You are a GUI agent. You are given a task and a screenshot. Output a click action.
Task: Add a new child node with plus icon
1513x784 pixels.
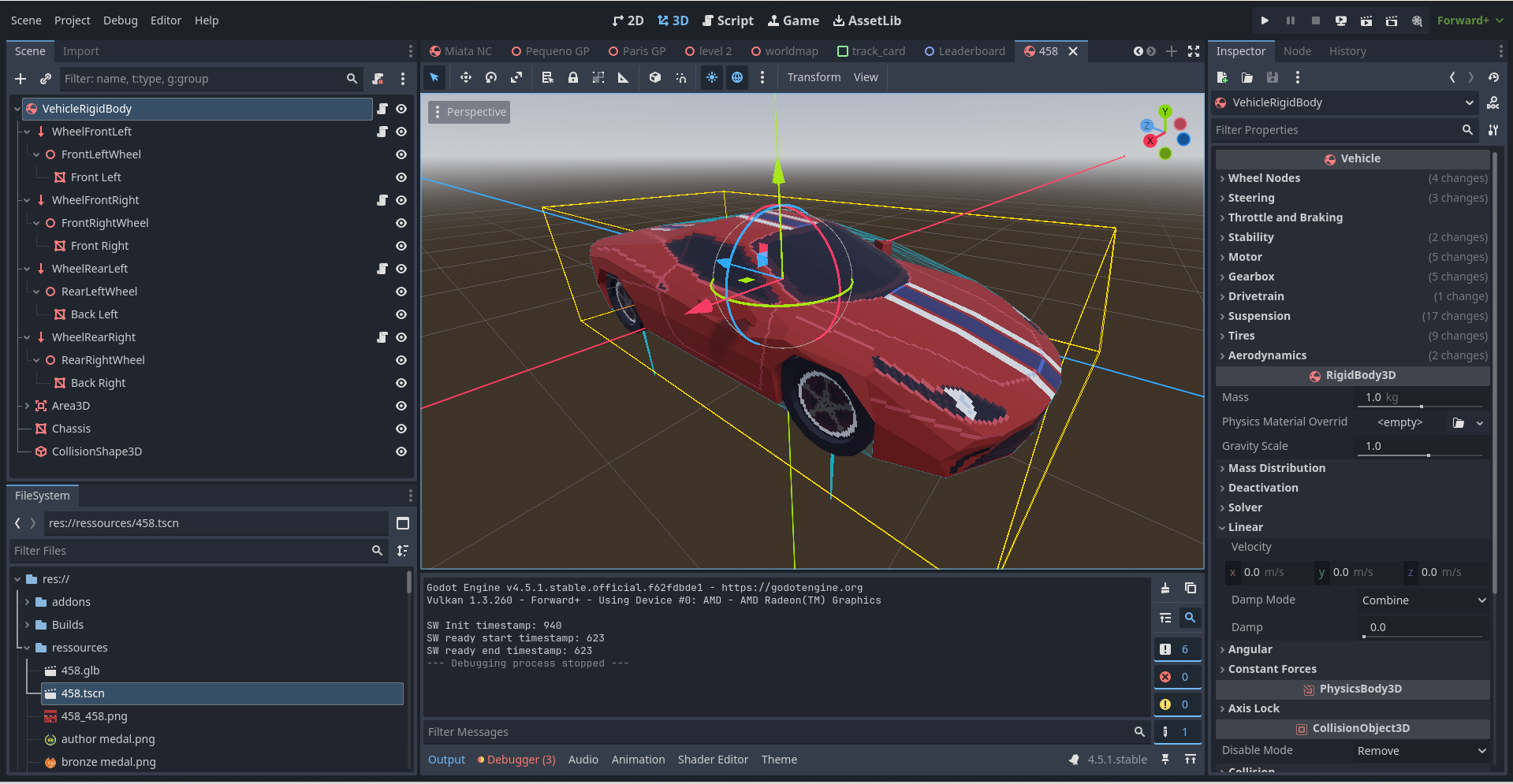[x=20, y=79]
